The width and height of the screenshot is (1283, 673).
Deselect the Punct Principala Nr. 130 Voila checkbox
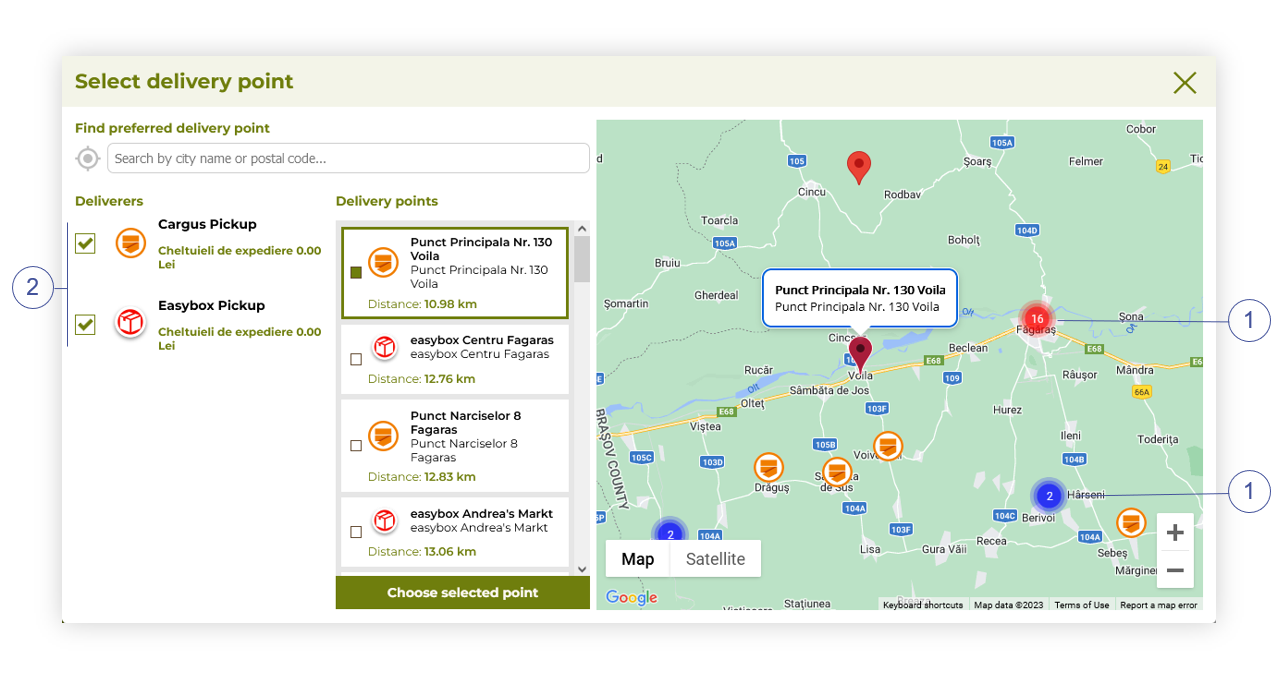pyautogui.click(x=356, y=272)
